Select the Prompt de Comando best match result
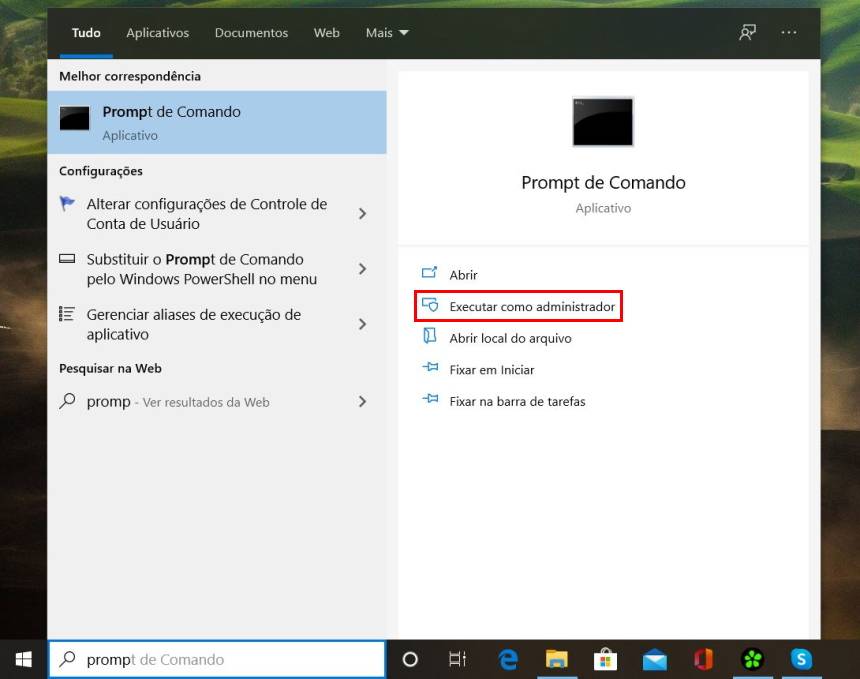The height and width of the screenshot is (679, 860). (217, 122)
